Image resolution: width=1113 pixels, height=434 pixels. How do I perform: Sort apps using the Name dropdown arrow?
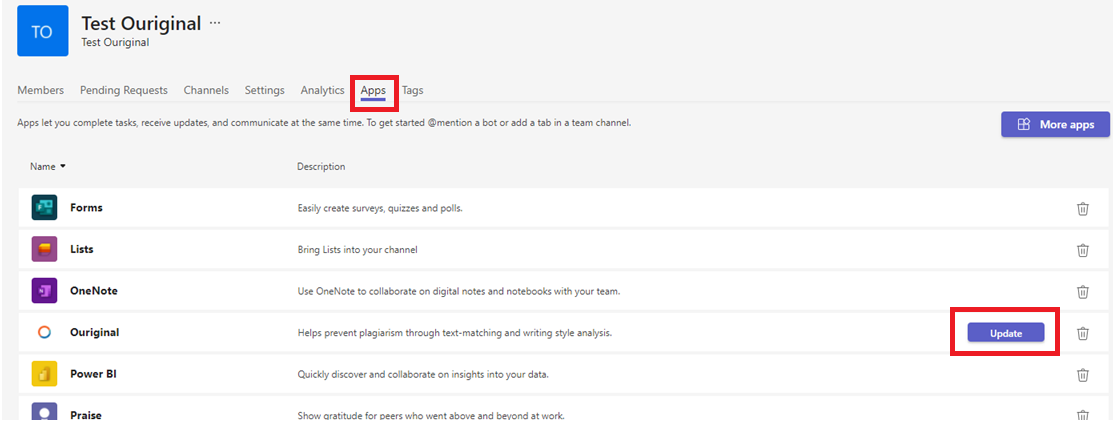63,166
